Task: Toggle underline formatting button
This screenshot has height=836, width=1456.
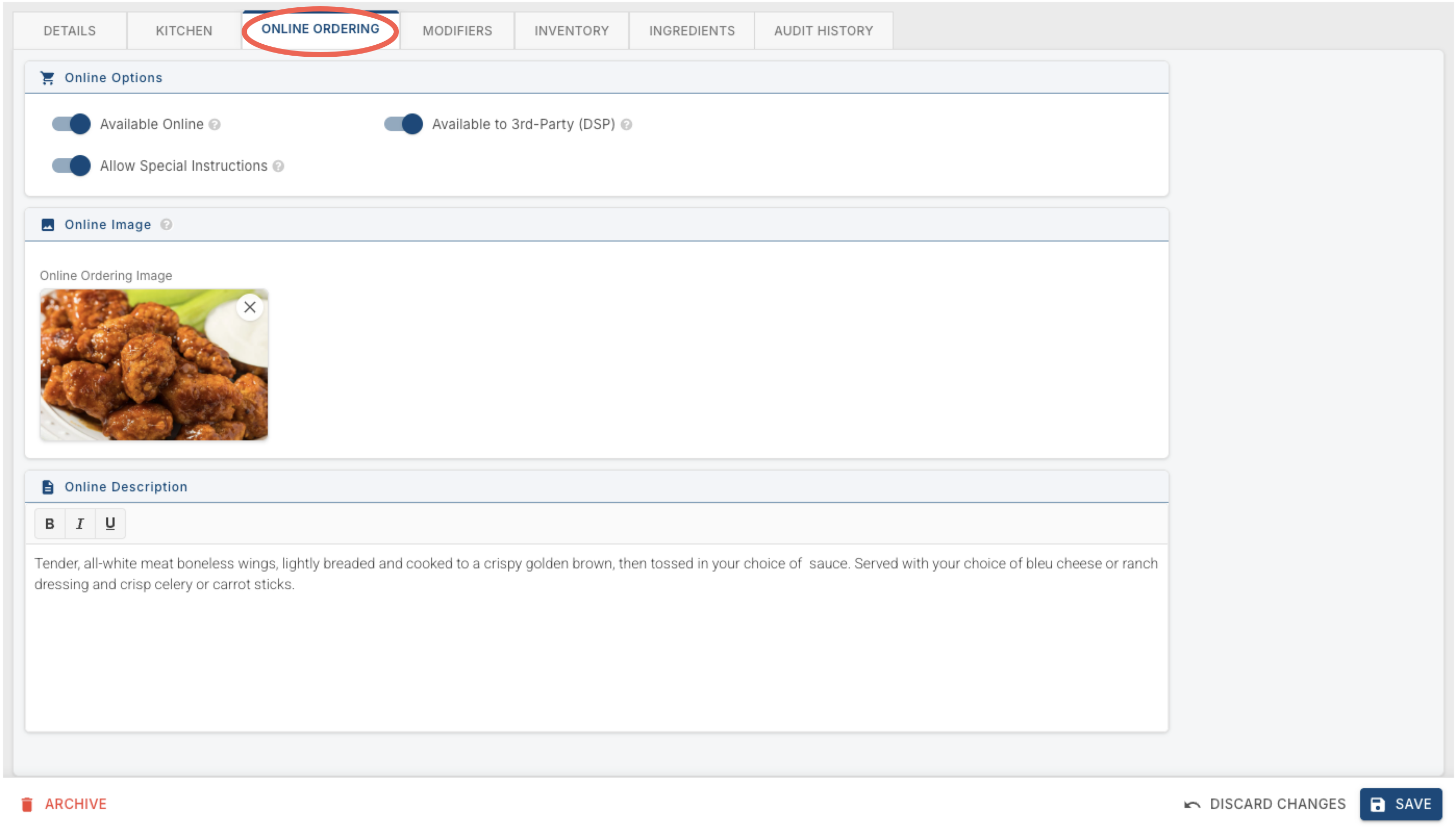Action: [x=110, y=523]
